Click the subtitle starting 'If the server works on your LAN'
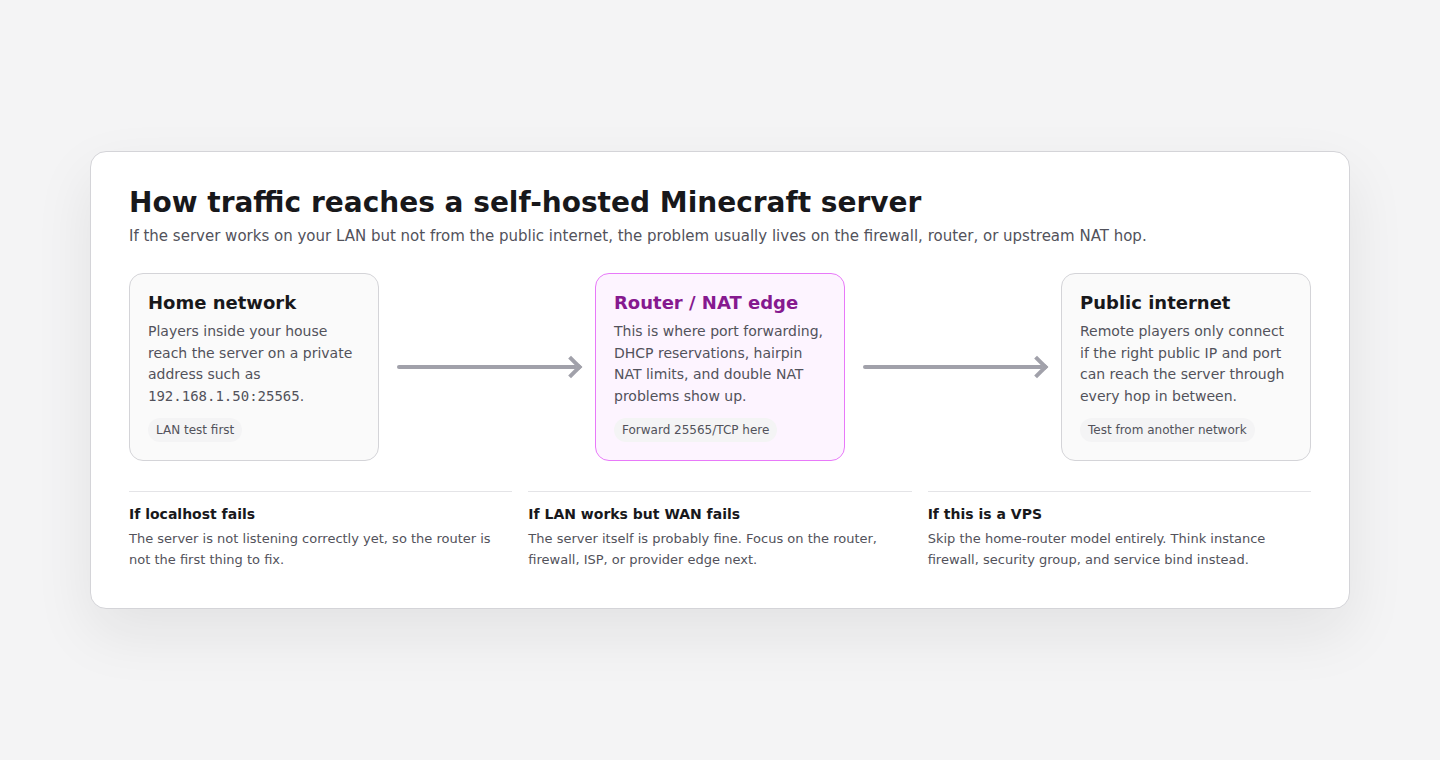Image resolution: width=1440 pixels, height=760 pixels. click(x=637, y=236)
